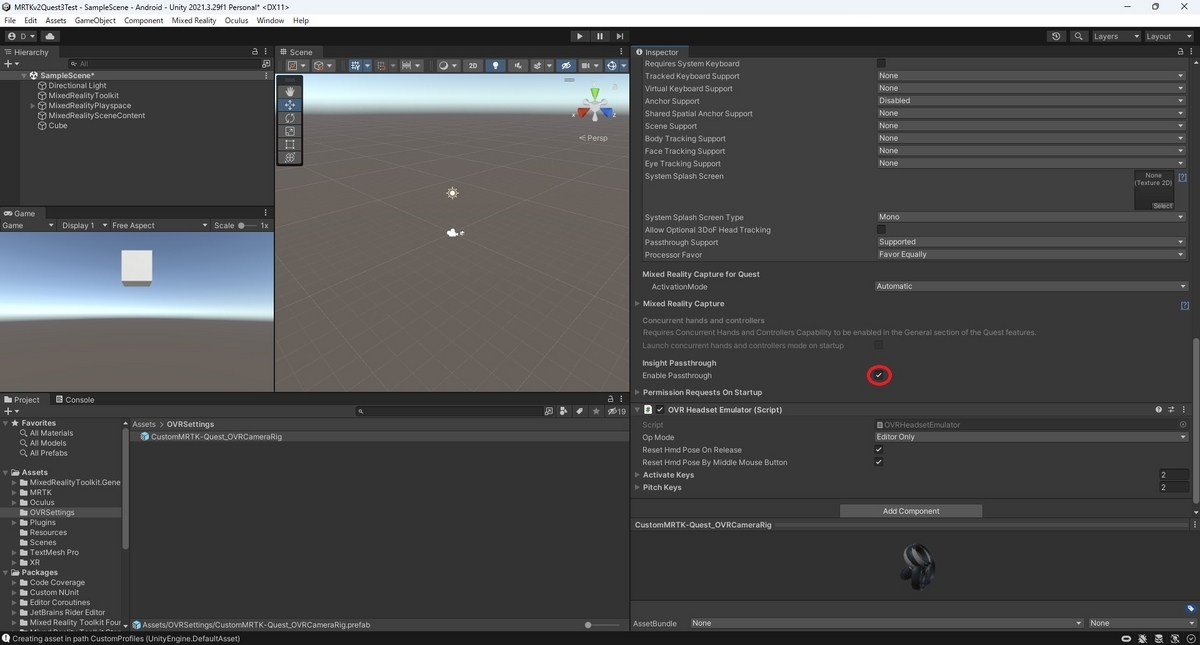Adjust the Project icon size slider
Image resolution: width=1200 pixels, height=645 pixels.
602,625
